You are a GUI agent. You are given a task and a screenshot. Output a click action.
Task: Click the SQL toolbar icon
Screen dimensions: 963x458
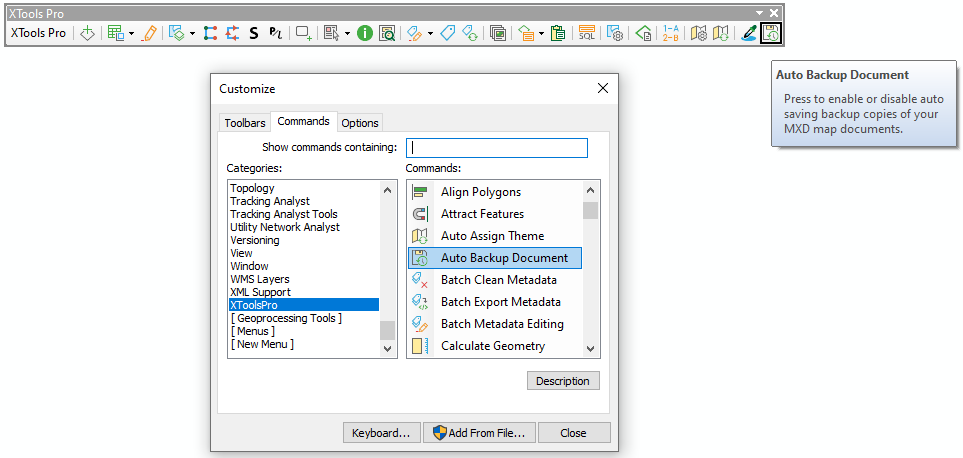coord(587,33)
